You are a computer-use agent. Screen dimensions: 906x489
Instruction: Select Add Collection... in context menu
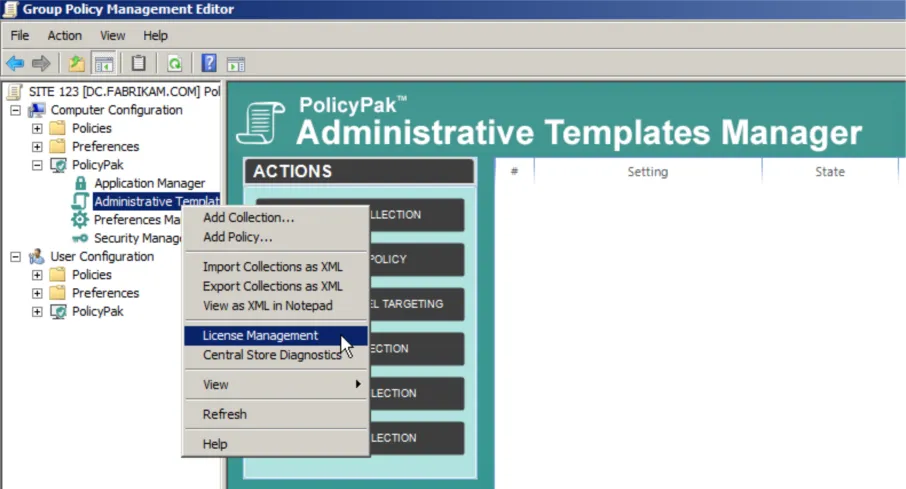248,218
